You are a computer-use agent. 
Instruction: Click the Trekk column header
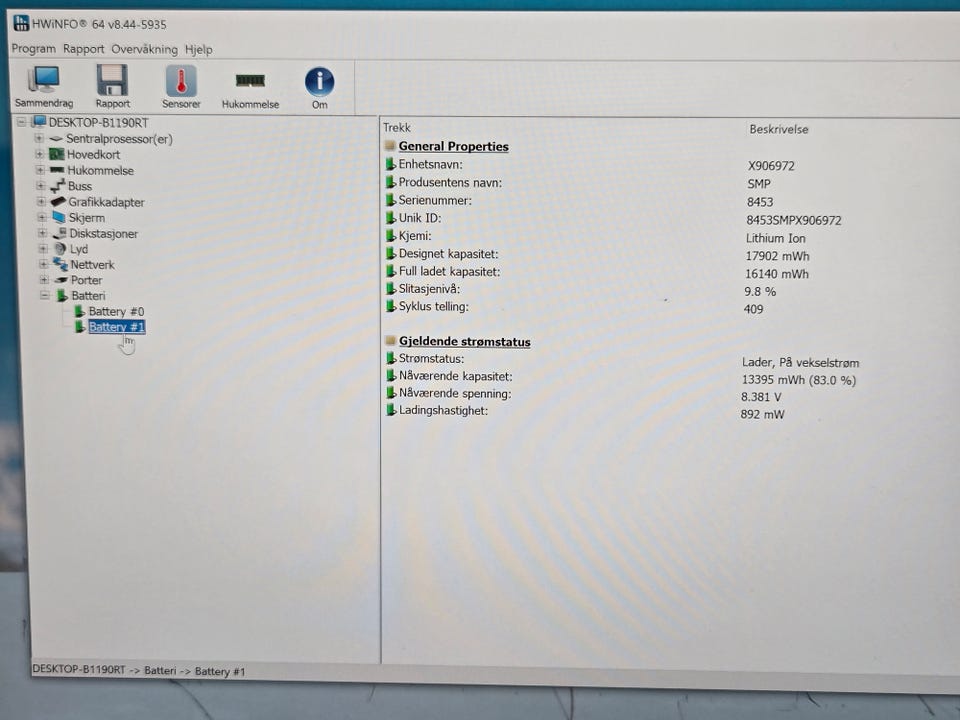tap(397, 127)
